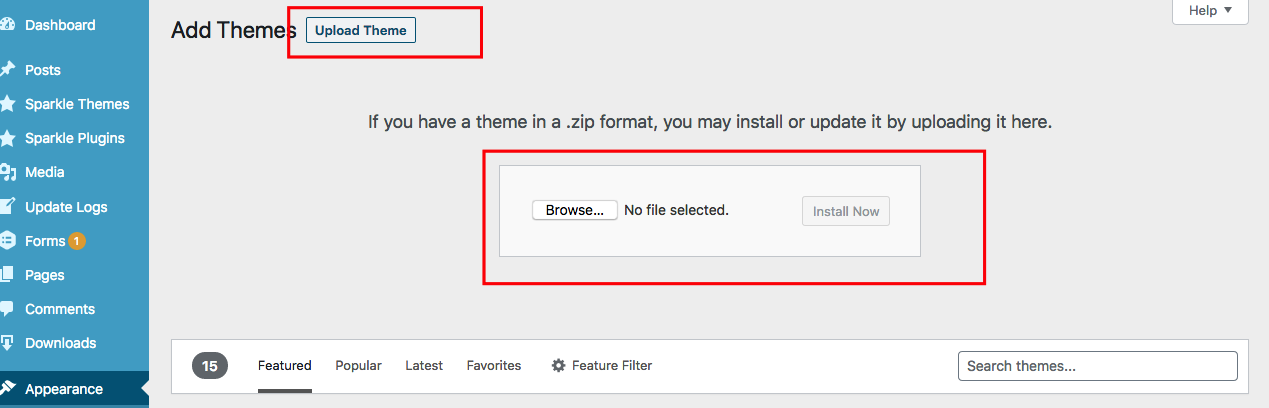Click the Sparkle Plugins star icon
Screen dimensions: 1269x408
click(7, 138)
